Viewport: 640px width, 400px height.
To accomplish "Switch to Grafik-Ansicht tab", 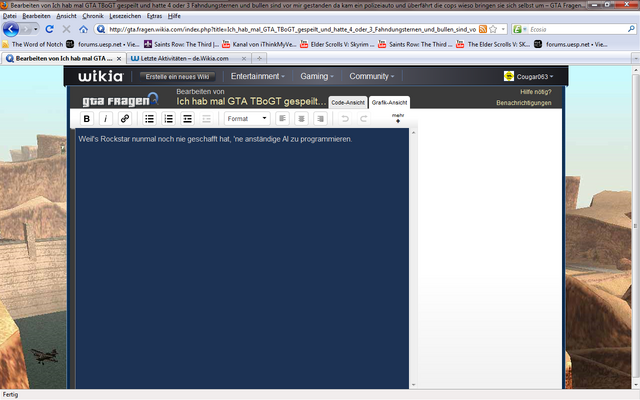I will [389, 102].
